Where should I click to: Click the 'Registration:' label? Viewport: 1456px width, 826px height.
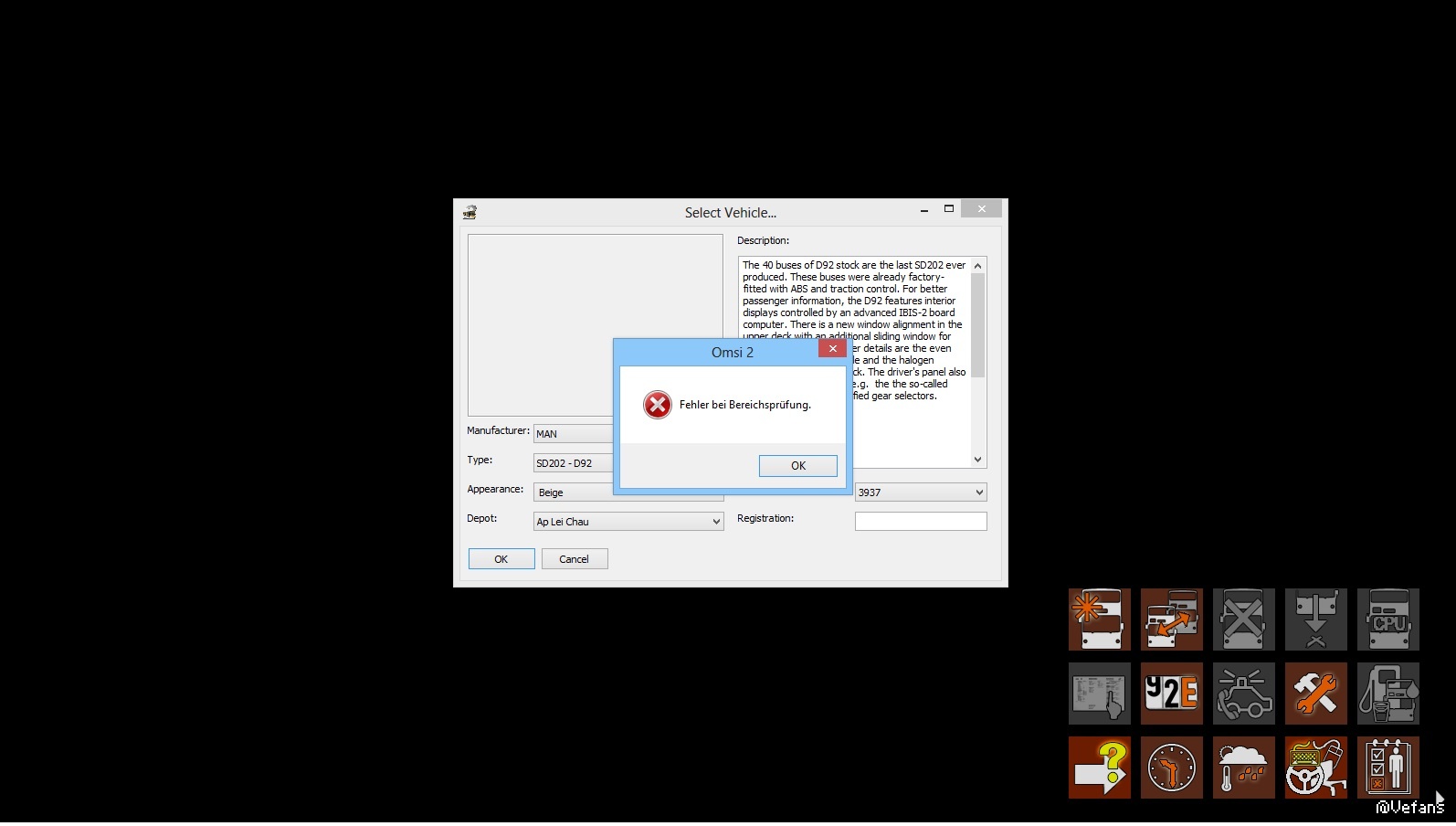(x=765, y=518)
